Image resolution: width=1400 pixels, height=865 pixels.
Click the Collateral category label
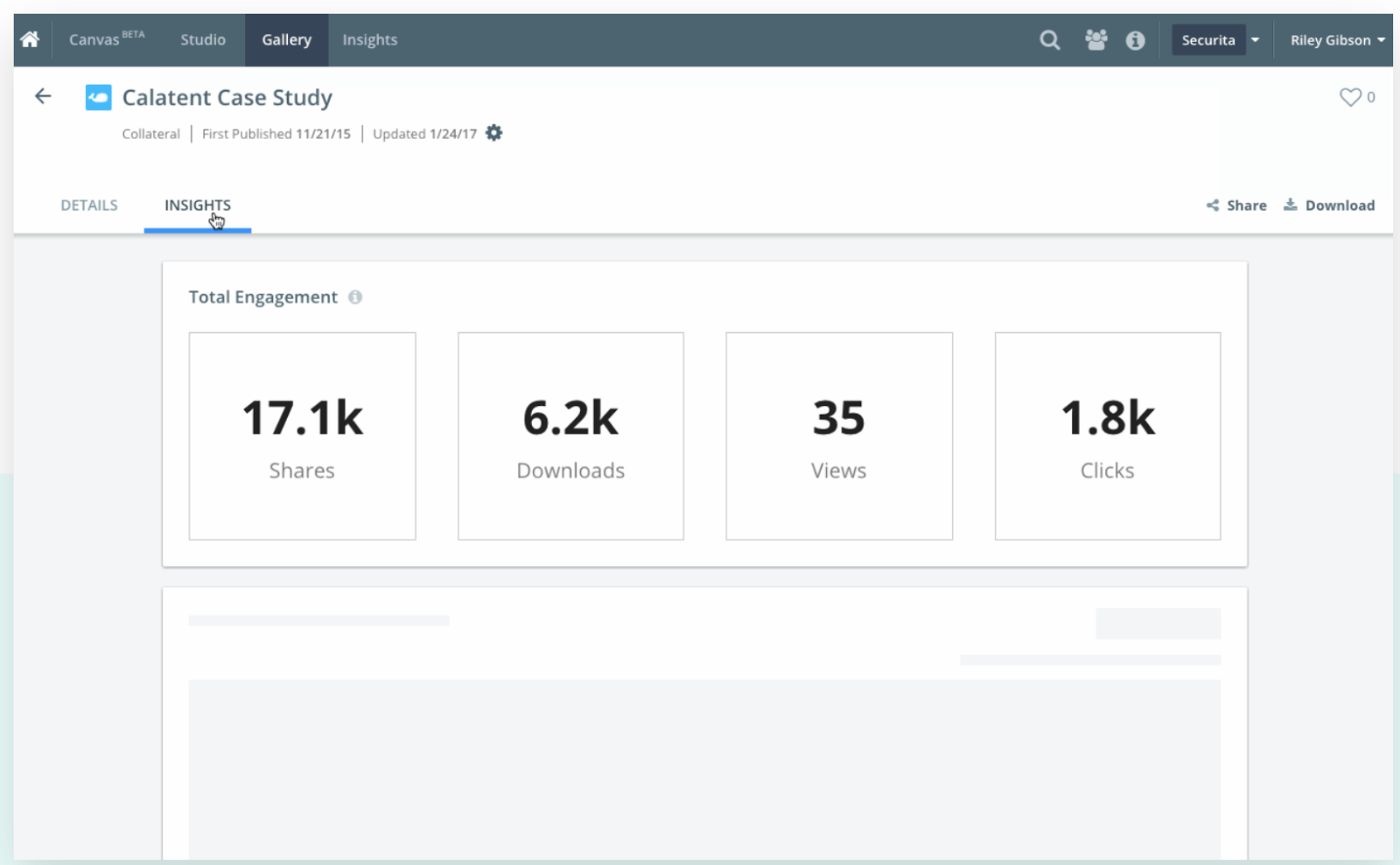[x=150, y=134]
